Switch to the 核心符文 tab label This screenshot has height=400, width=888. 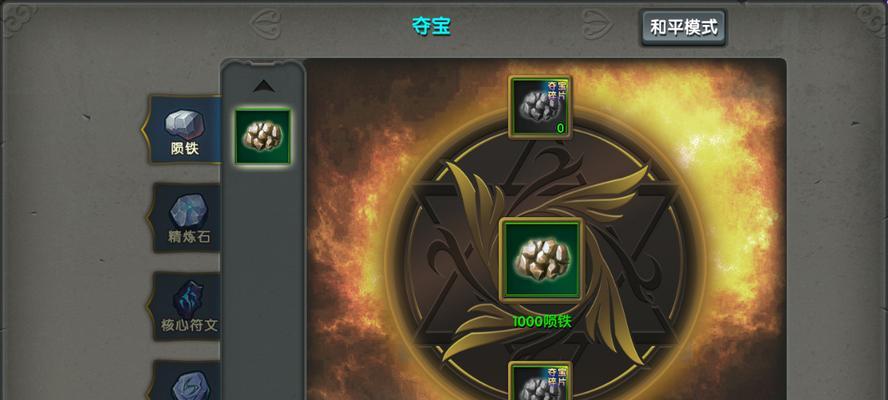point(189,325)
